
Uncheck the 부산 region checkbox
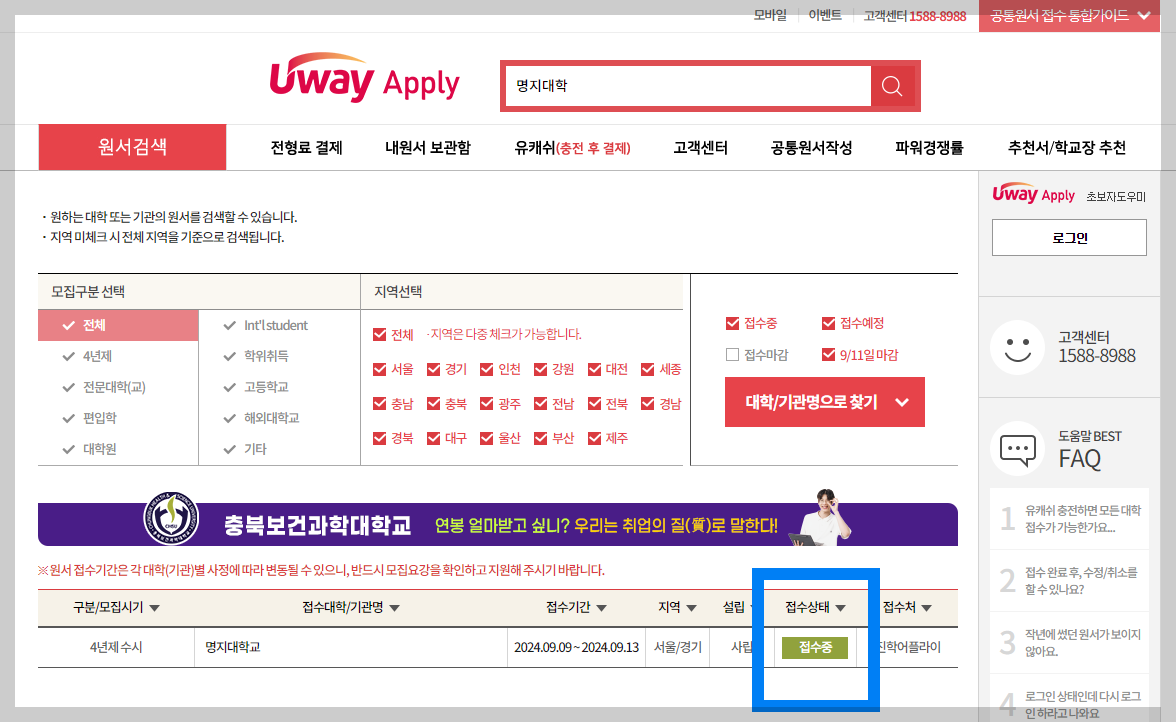(x=541, y=438)
